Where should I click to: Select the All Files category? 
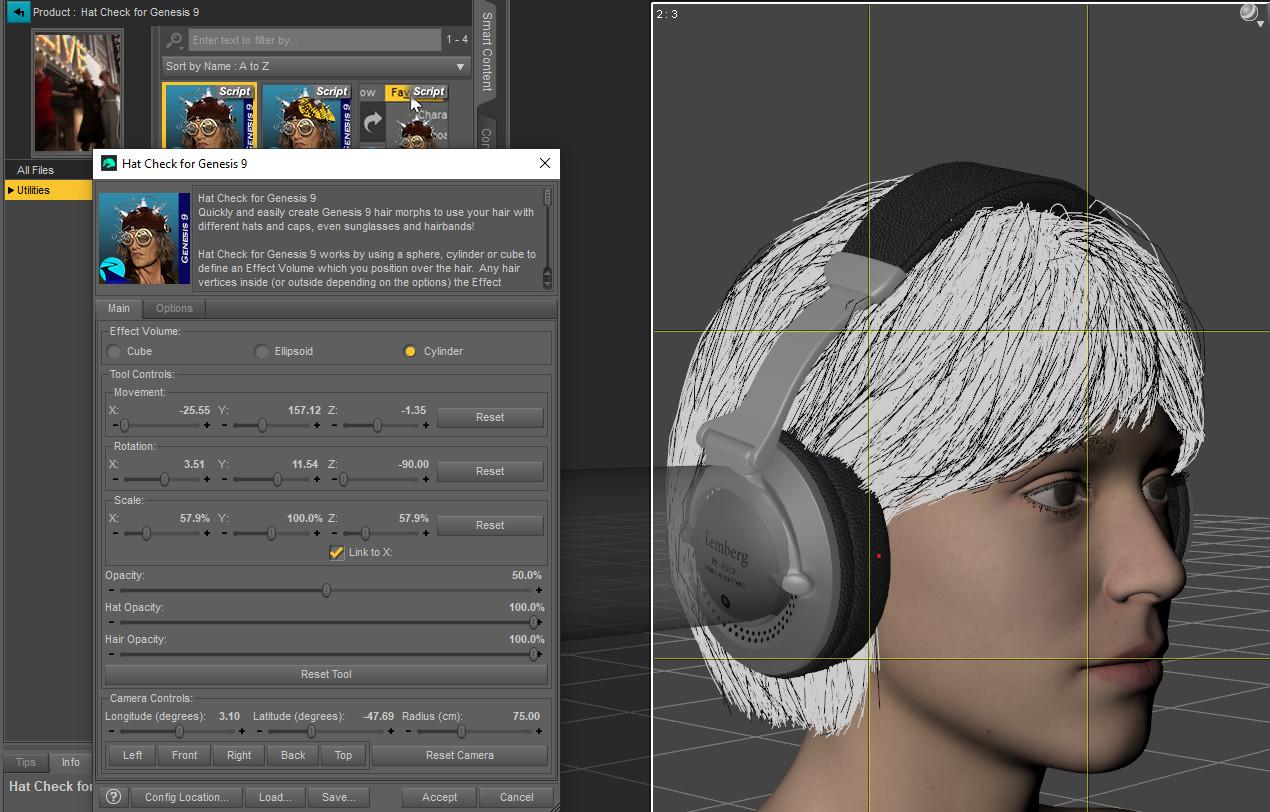(36, 170)
